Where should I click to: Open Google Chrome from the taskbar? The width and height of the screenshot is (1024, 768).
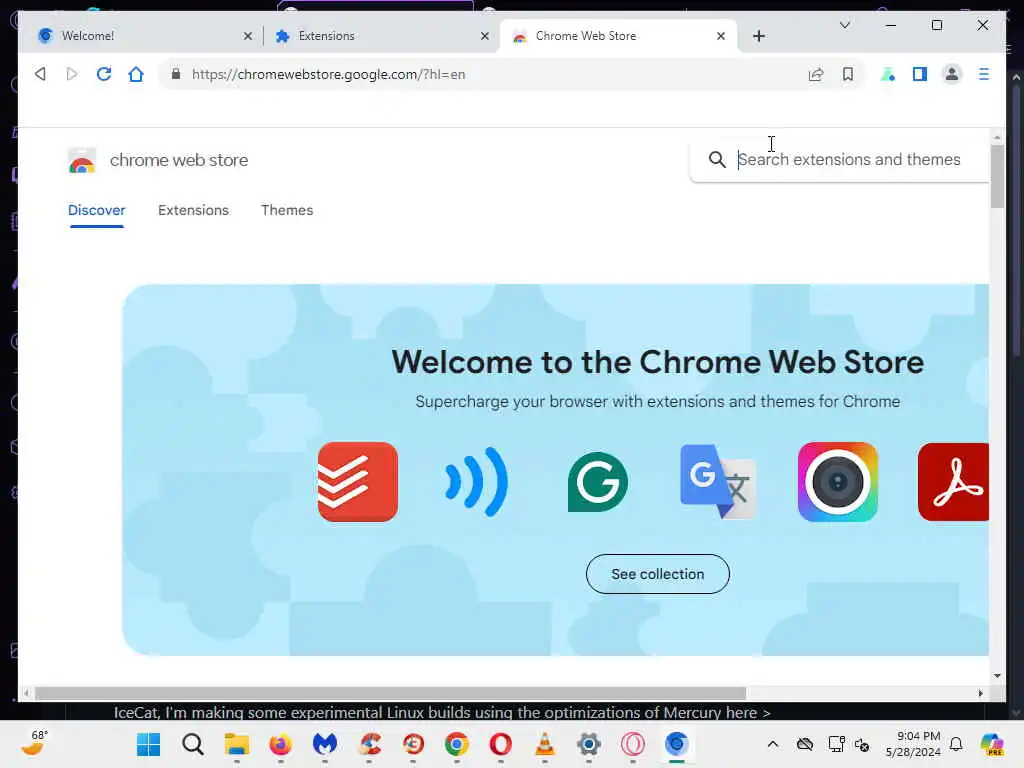(x=456, y=744)
